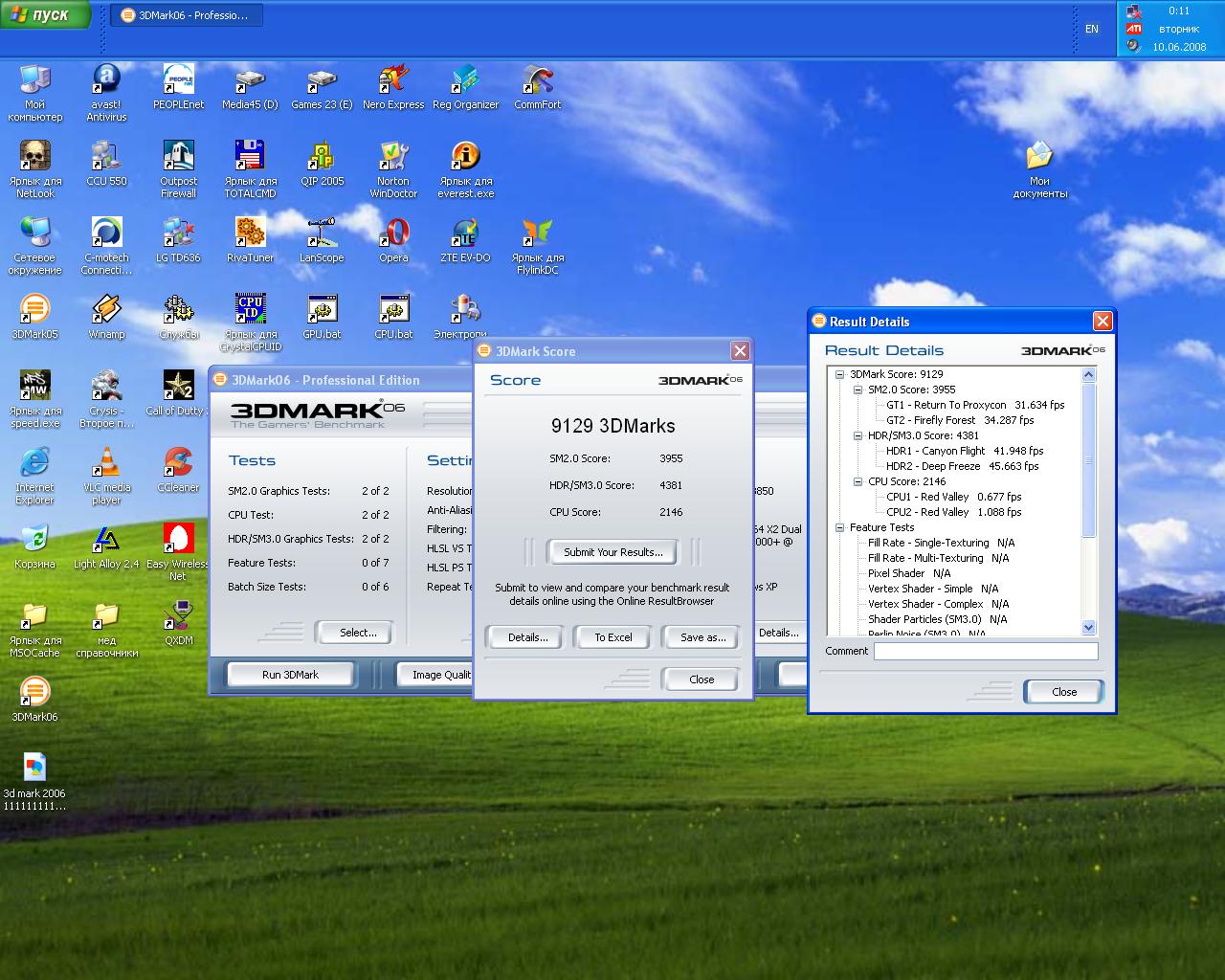The height and width of the screenshot is (980, 1225).
Task: Collapse the CPU Score: 2146 node
Action: coord(857,481)
